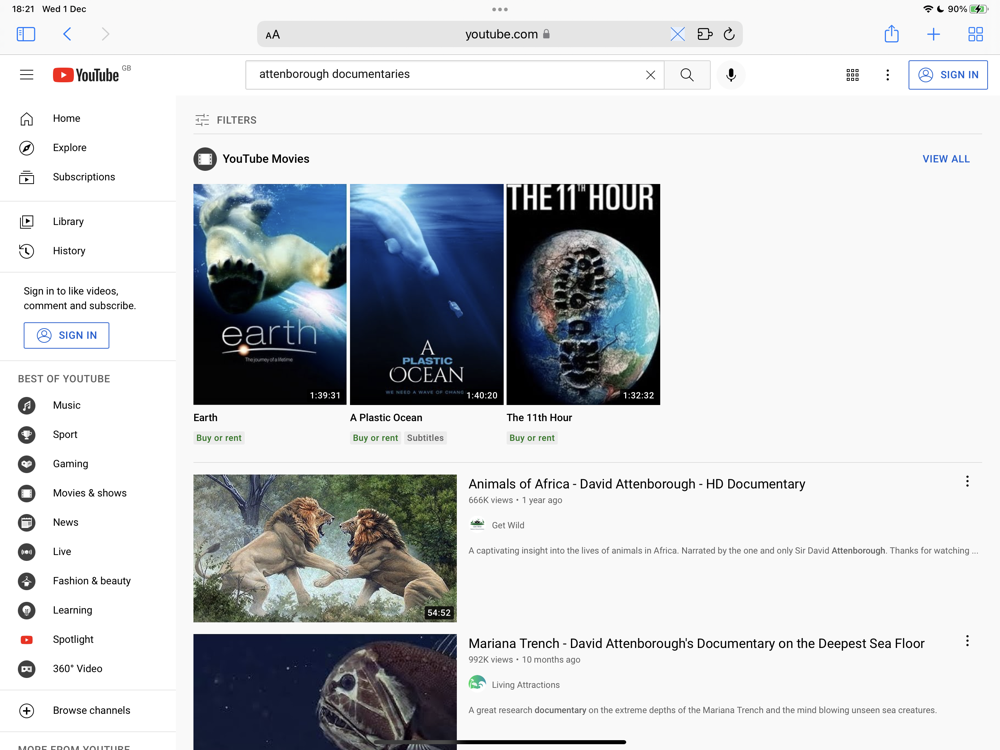Click SIGN IN in the header
This screenshot has width=1000, height=750.
coord(948,75)
